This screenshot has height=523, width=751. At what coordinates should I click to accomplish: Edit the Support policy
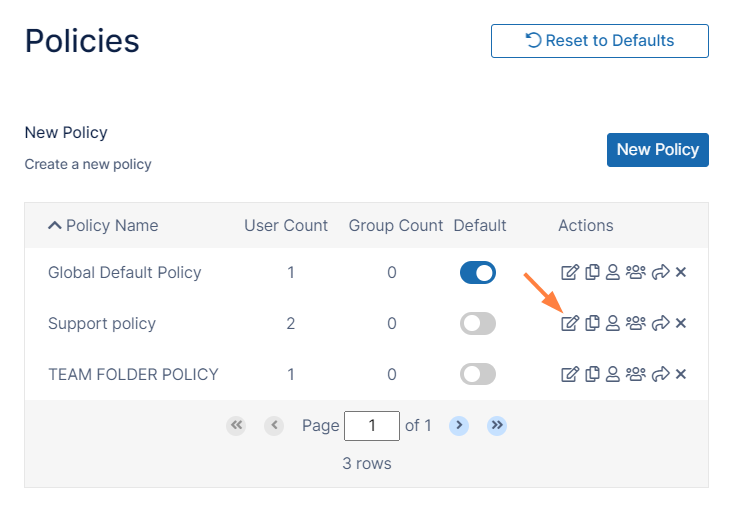[x=570, y=323]
